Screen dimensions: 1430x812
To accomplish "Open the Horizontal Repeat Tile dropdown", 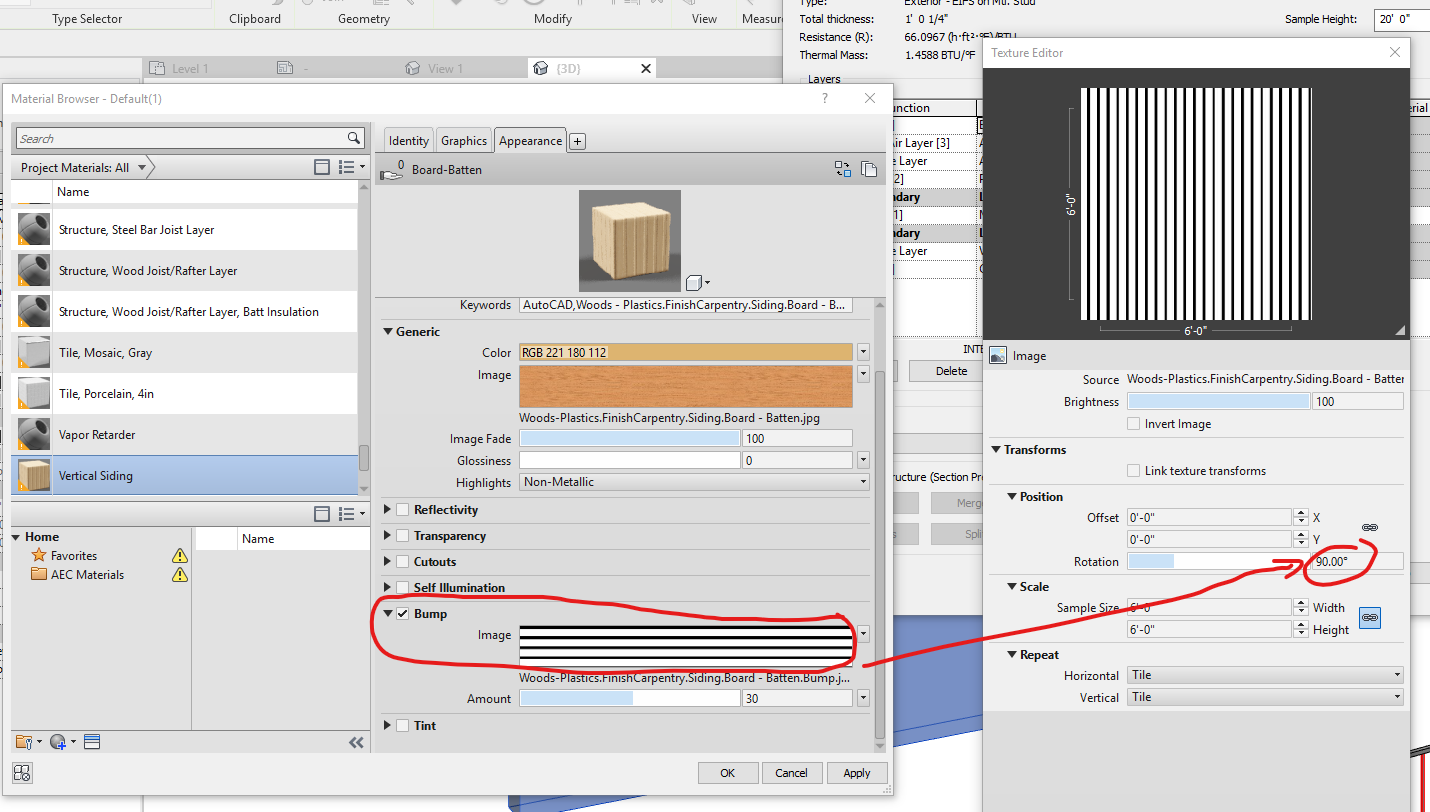I will [1264, 675].
